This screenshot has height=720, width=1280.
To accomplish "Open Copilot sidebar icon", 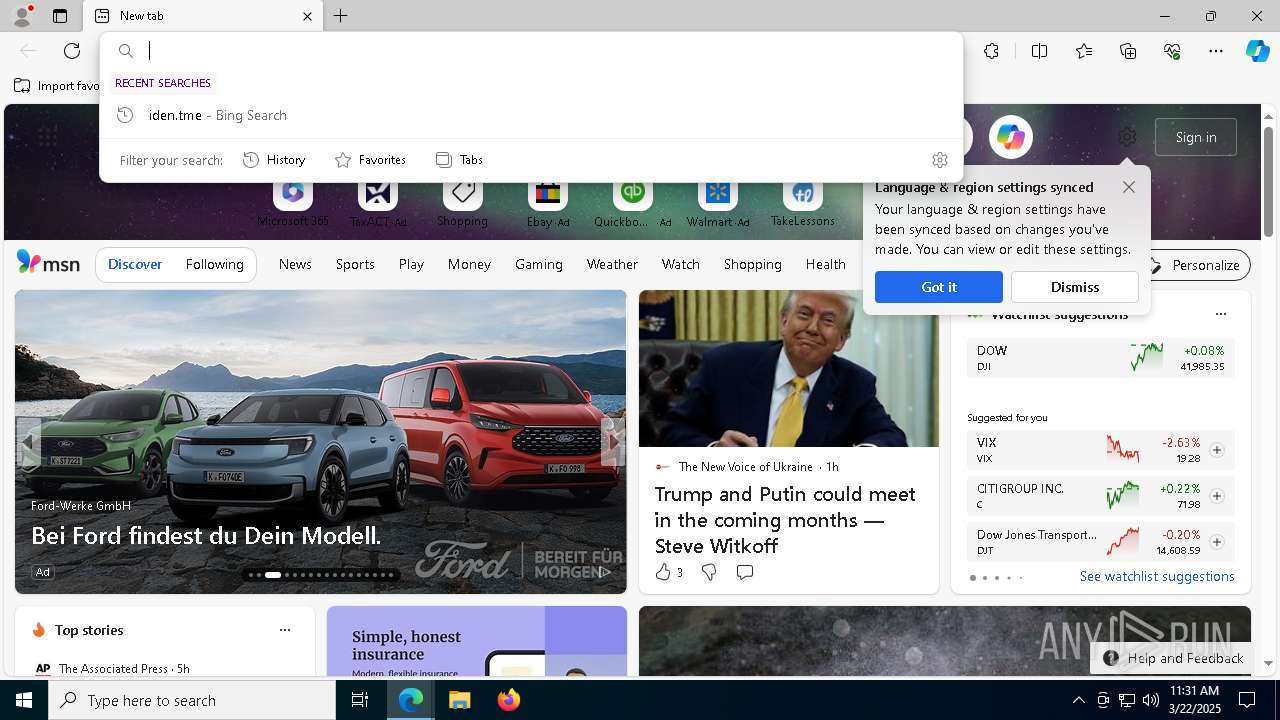I will (1257, 51).
